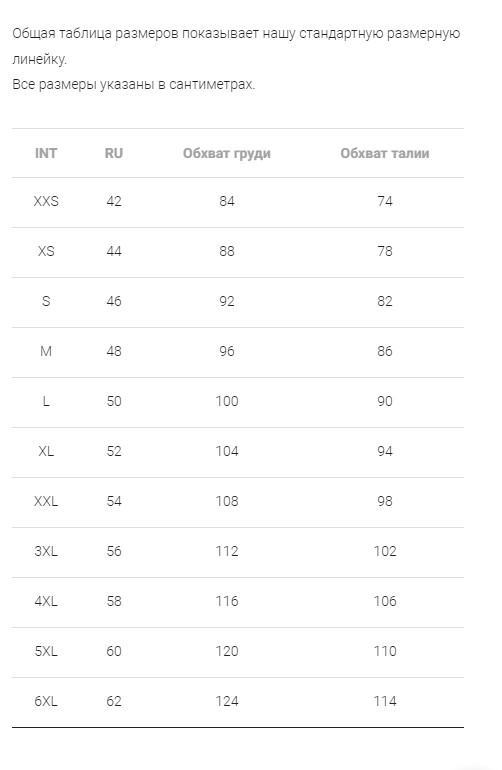This screenshot has height=770, width=502.
Task: Click the RU column header
Action: click(x=113, y=153)
